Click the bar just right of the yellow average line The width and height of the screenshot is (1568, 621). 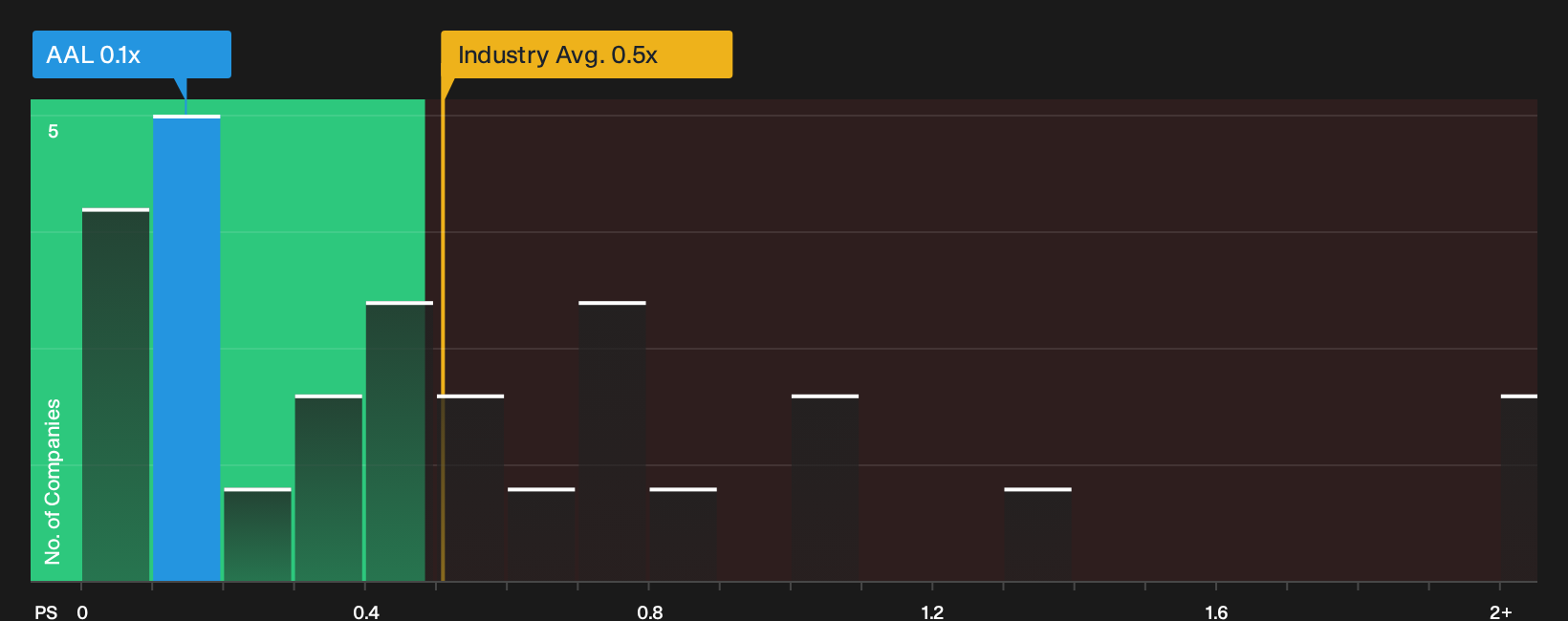pyautogui.click(x=470, y=487)
